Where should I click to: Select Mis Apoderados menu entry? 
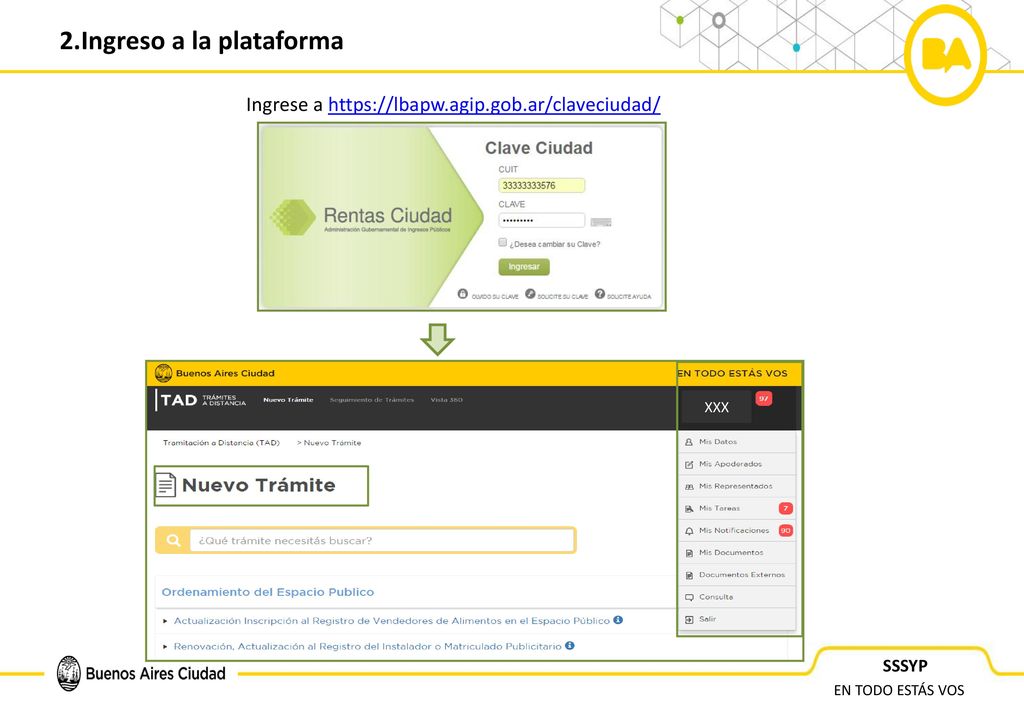(737, 464)
